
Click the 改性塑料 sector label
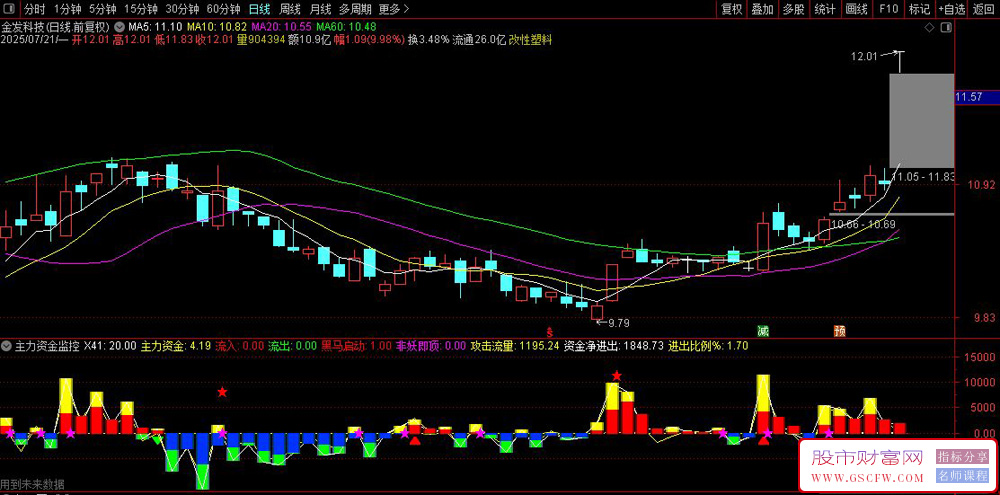click(x=531, y=40)
